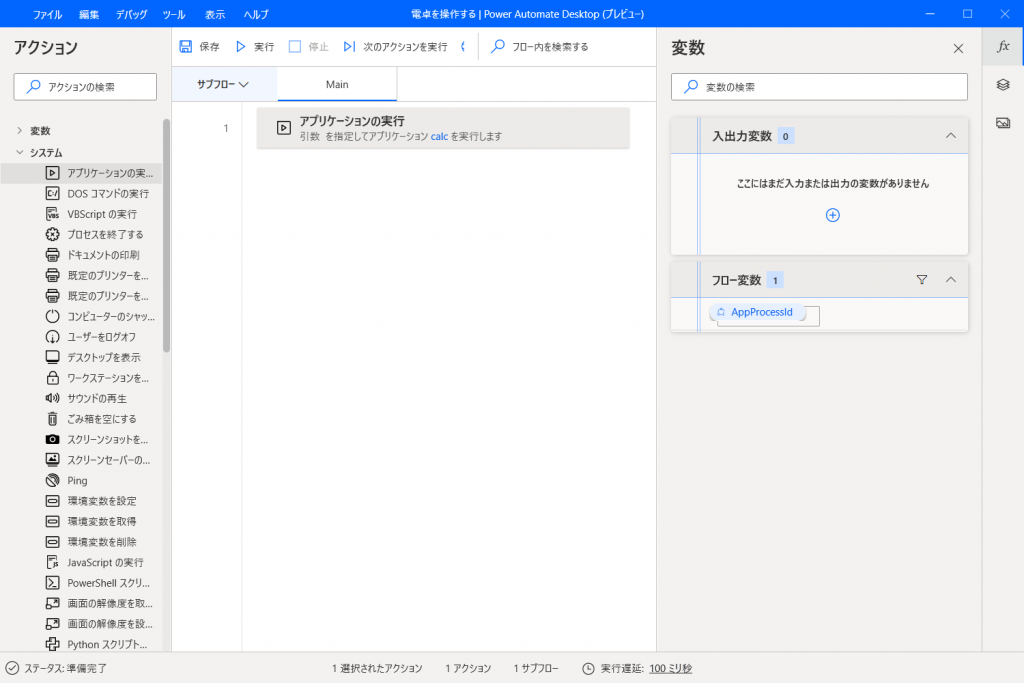This screenshot has width=1024, height=683.
Task: Click the 変数の検索 search field
Action: coord(819,87)
